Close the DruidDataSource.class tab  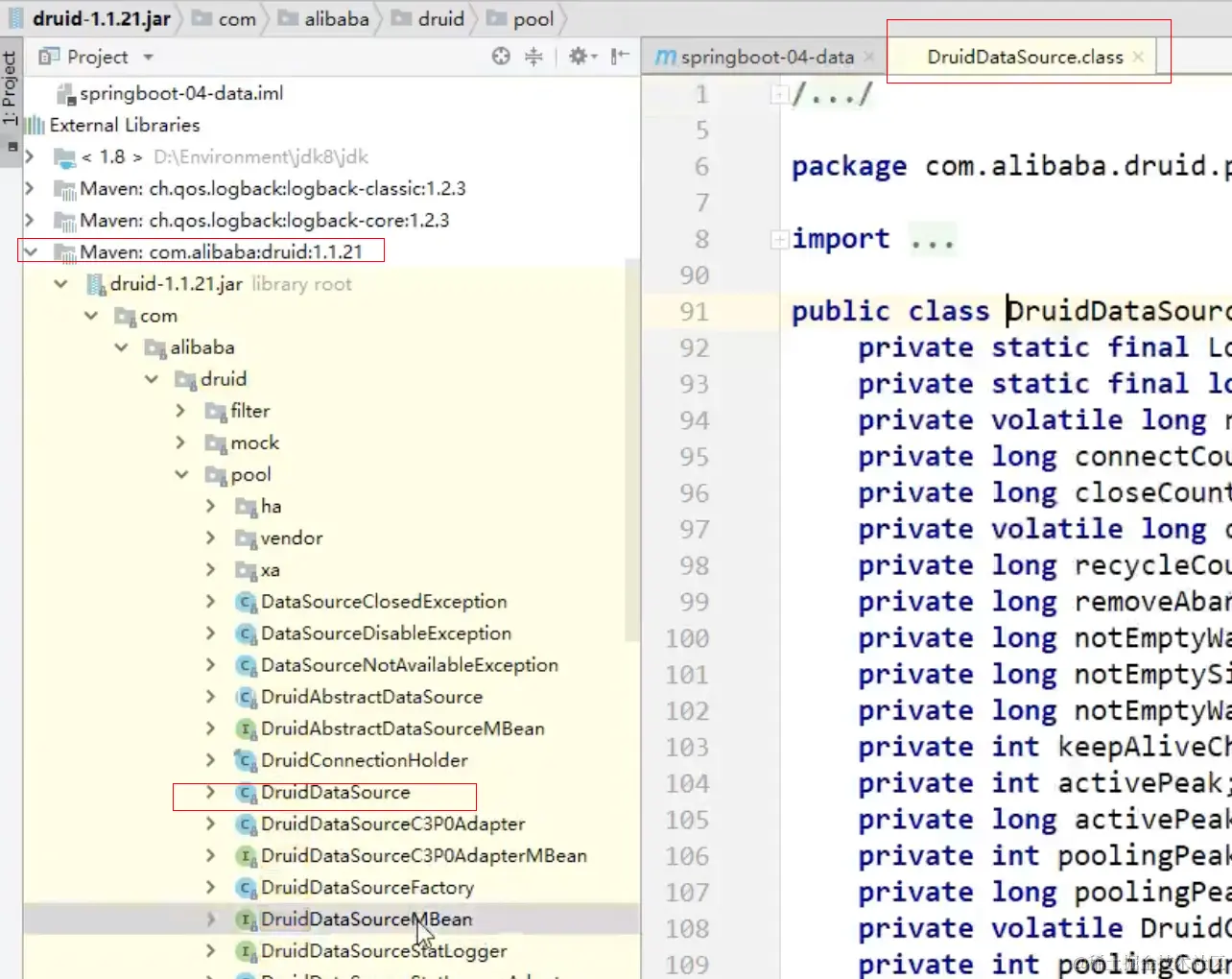pyautogui.click(x=1138, y=58)
